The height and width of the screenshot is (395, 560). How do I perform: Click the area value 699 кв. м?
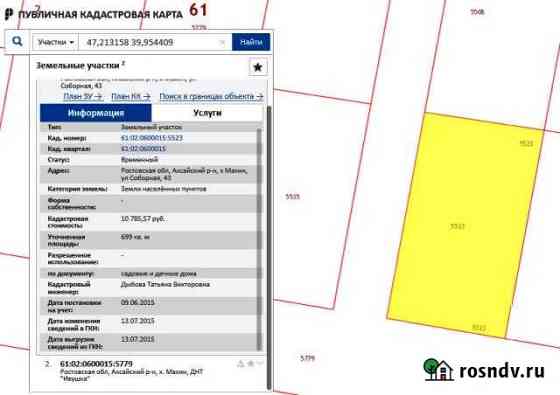coord(135,236)
